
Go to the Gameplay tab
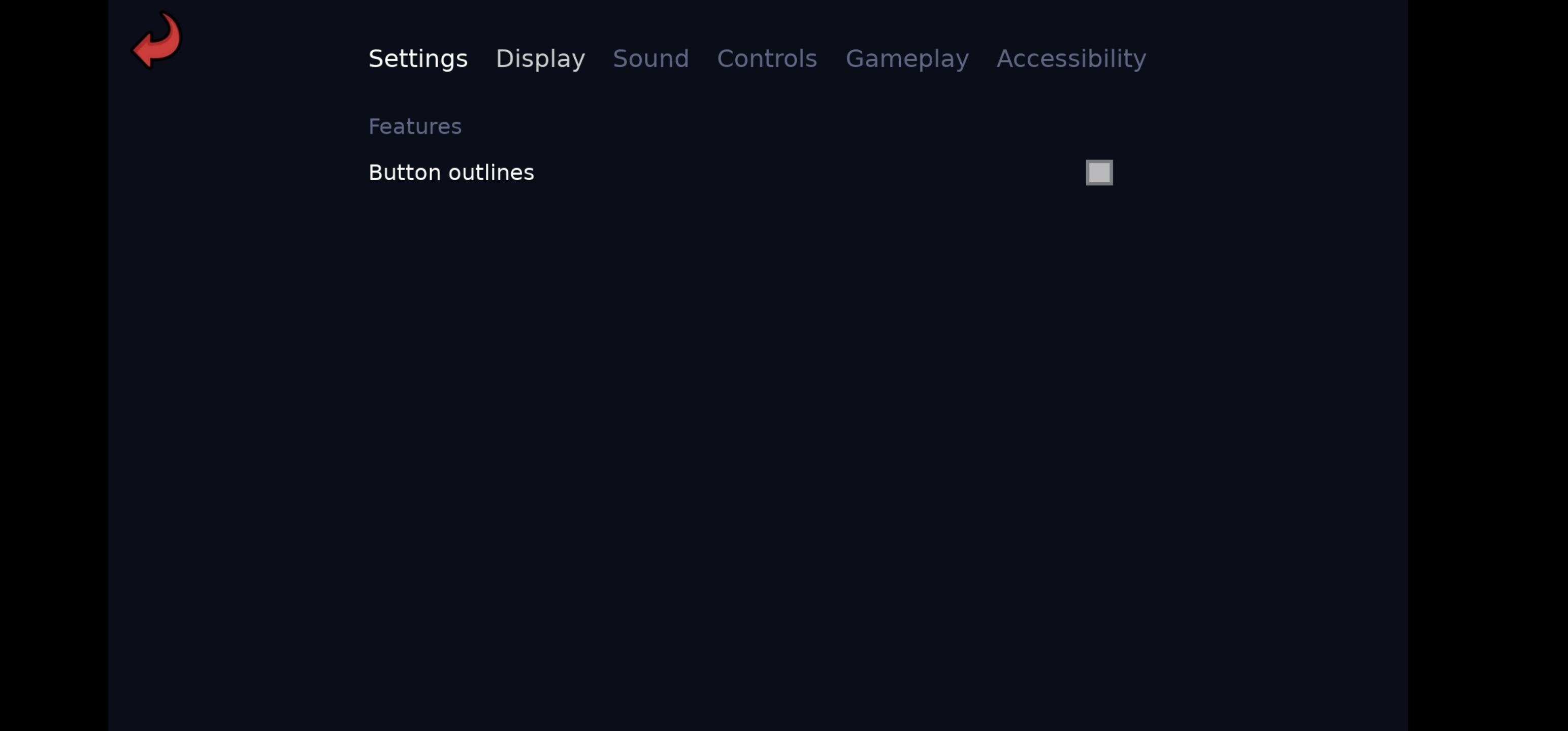point(906,58)
